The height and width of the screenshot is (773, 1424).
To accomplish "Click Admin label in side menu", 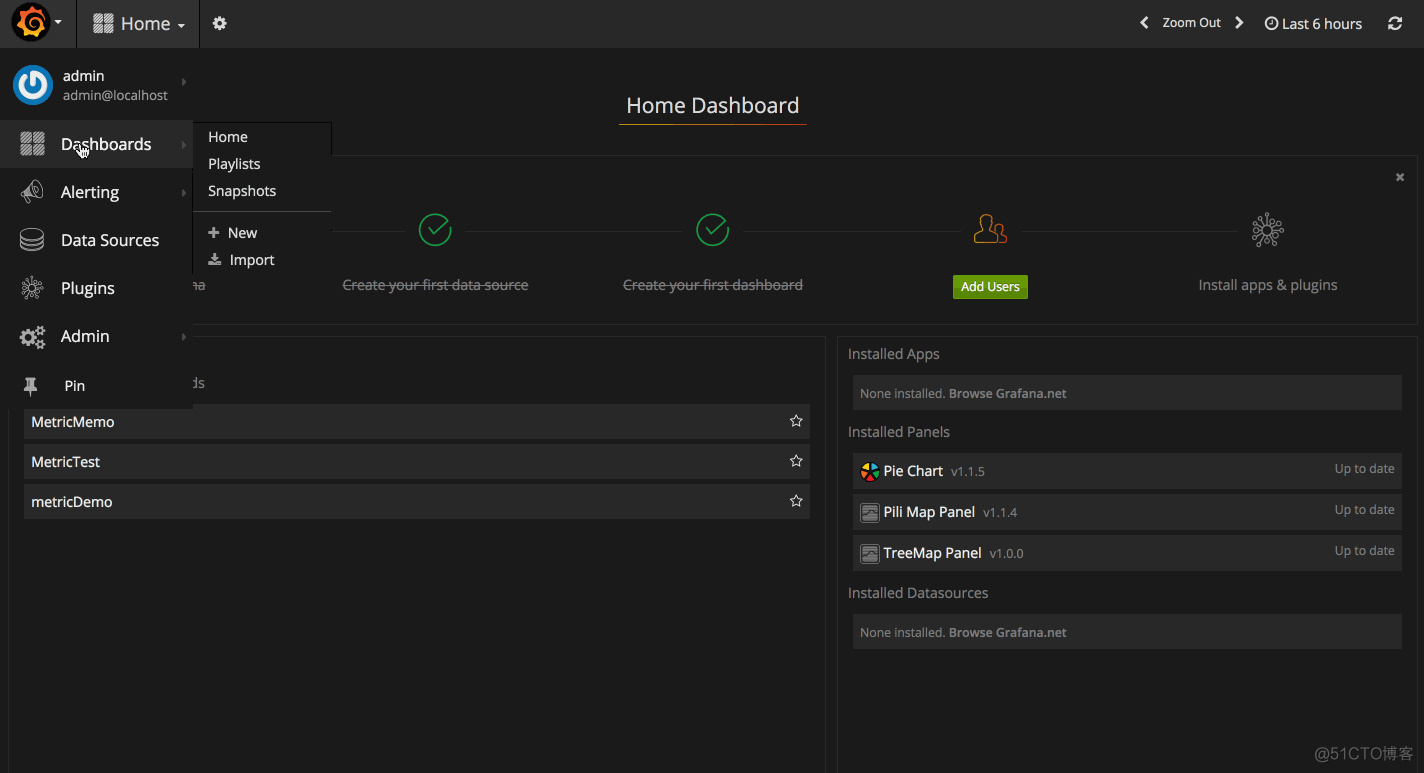I will pyautogui.click(x=85, y=336).
